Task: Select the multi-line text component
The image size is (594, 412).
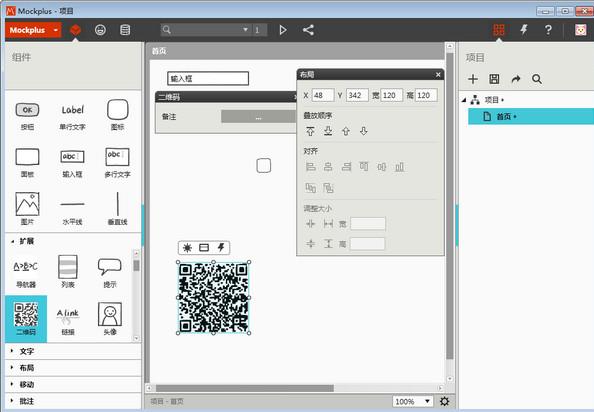Action: (x=117, y=163)
